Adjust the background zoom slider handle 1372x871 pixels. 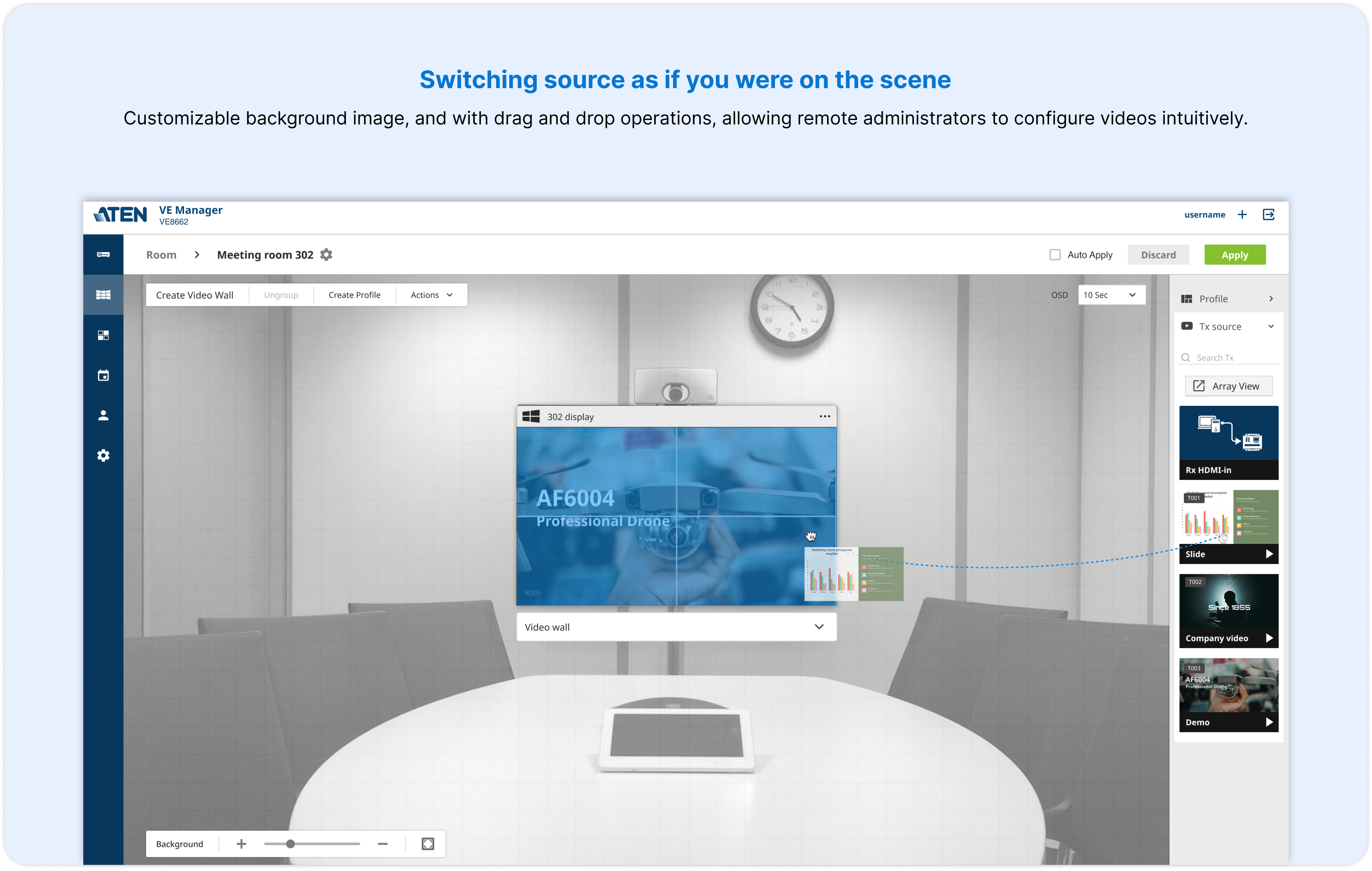click(x=291, y=844)
